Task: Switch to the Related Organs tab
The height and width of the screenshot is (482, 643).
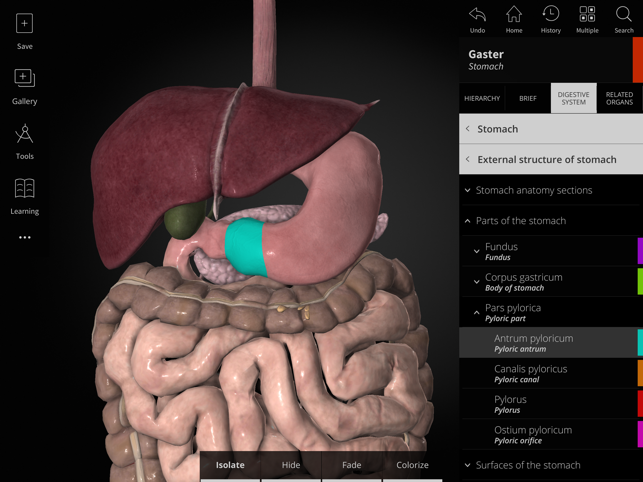Action: pyautogui.click(x=619, y=98)
